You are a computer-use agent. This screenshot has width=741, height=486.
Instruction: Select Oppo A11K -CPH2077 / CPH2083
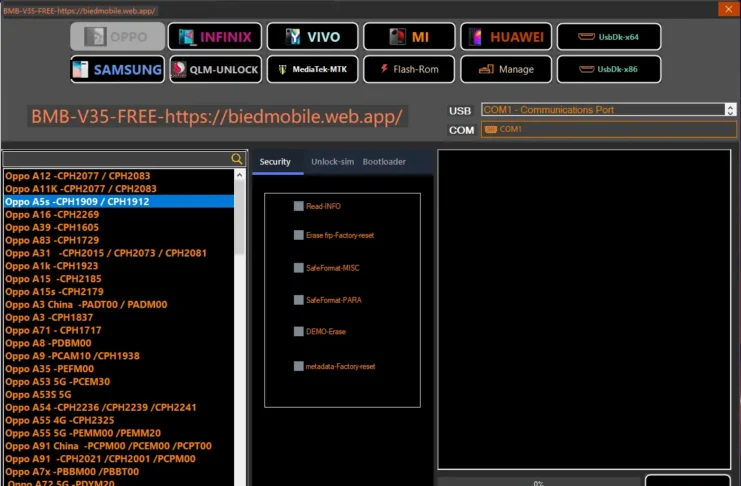pos(119,189)
